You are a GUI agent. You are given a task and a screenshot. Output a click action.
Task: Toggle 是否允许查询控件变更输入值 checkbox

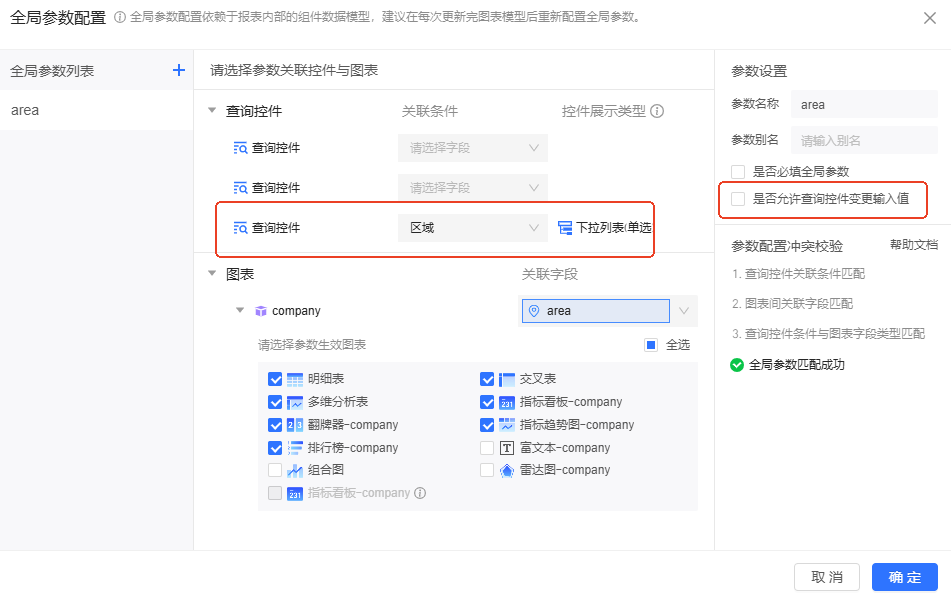[x=738, y=199]
